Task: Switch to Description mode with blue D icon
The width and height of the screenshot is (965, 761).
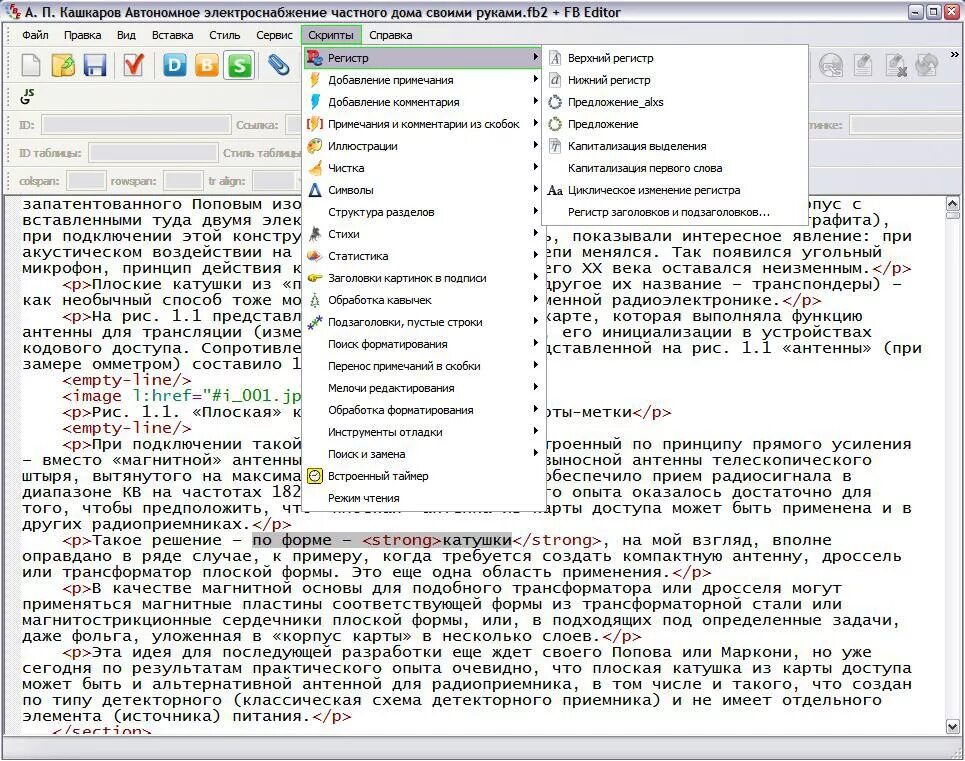Action: (174, 65)
